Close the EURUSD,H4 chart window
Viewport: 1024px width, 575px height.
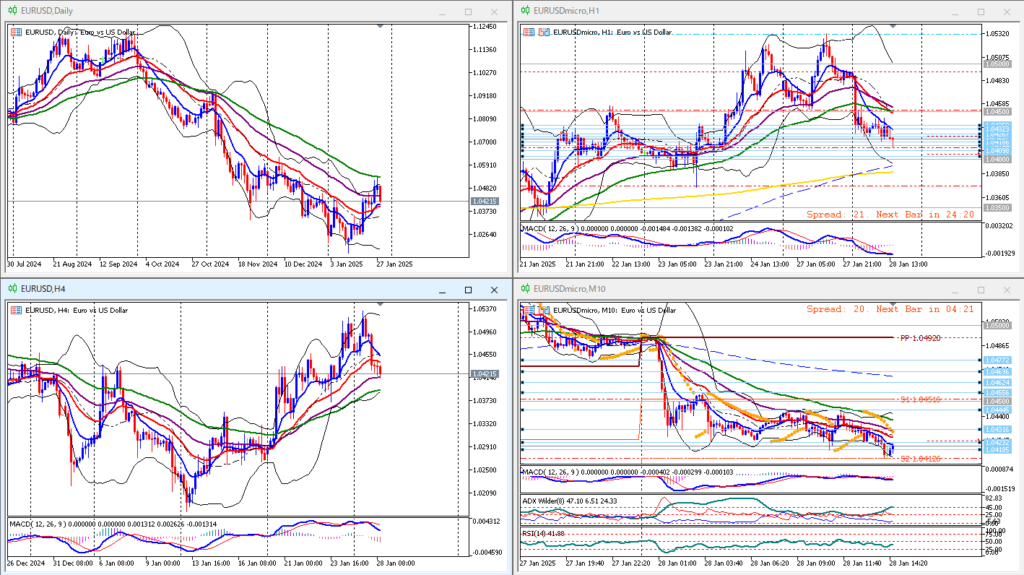tap(494, 290)
